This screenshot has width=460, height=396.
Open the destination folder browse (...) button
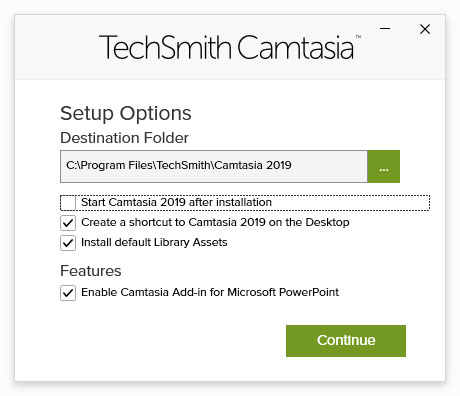[x=384, y=166]
